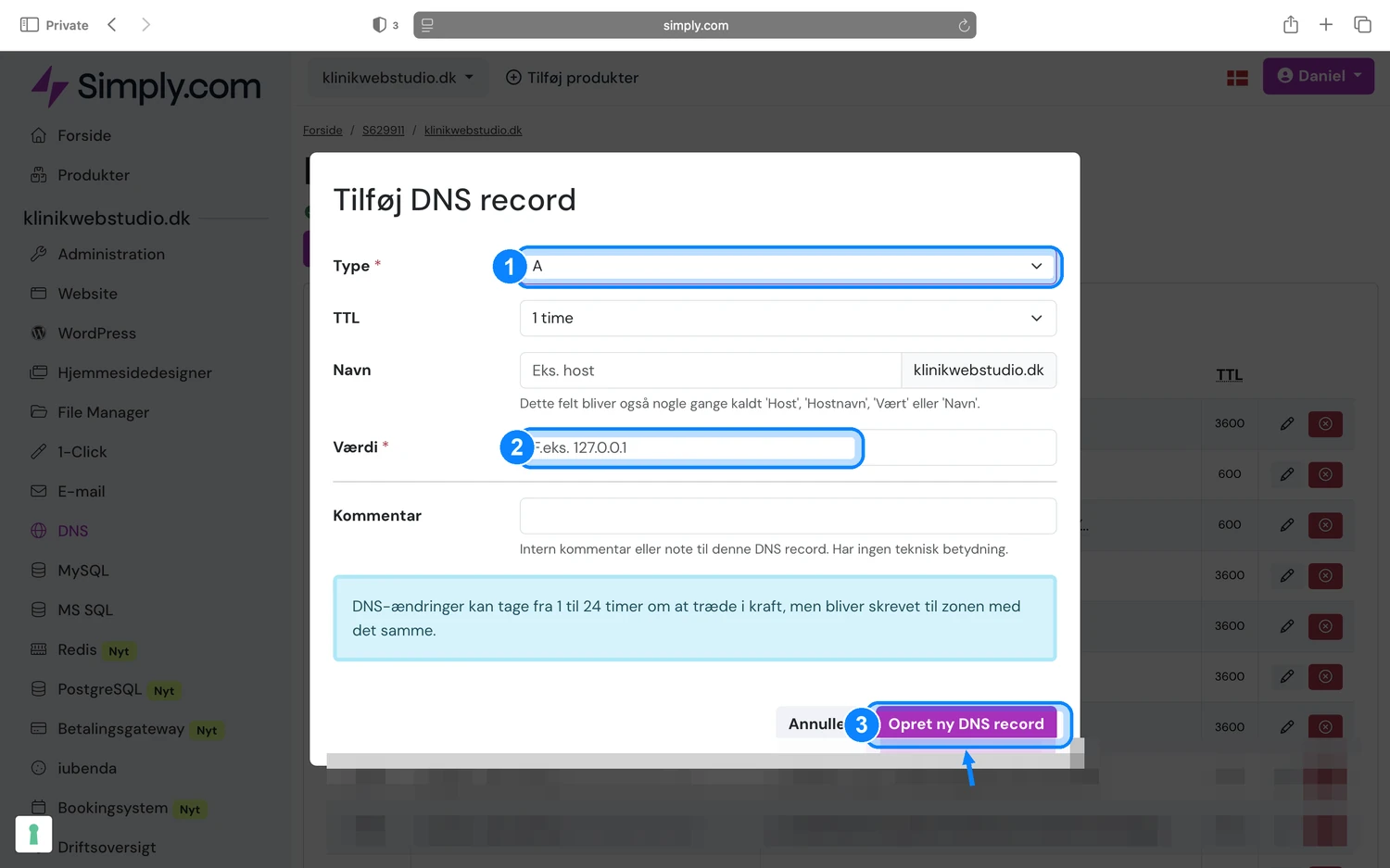Toggle the browser sidebar icon
Screen dimensions: 1390x868
(x=30, y=25)
